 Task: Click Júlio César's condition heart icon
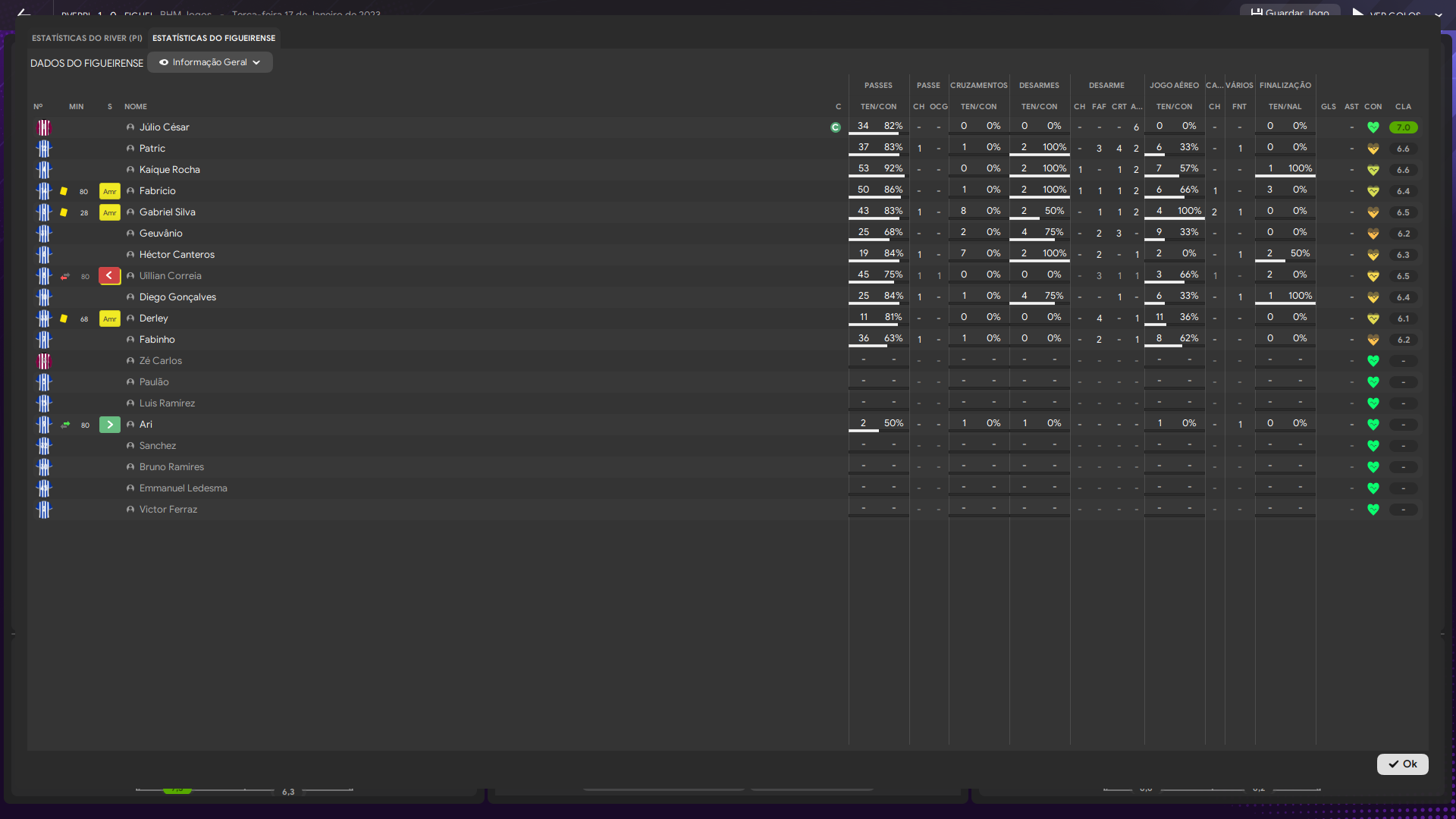[1373, 127]
